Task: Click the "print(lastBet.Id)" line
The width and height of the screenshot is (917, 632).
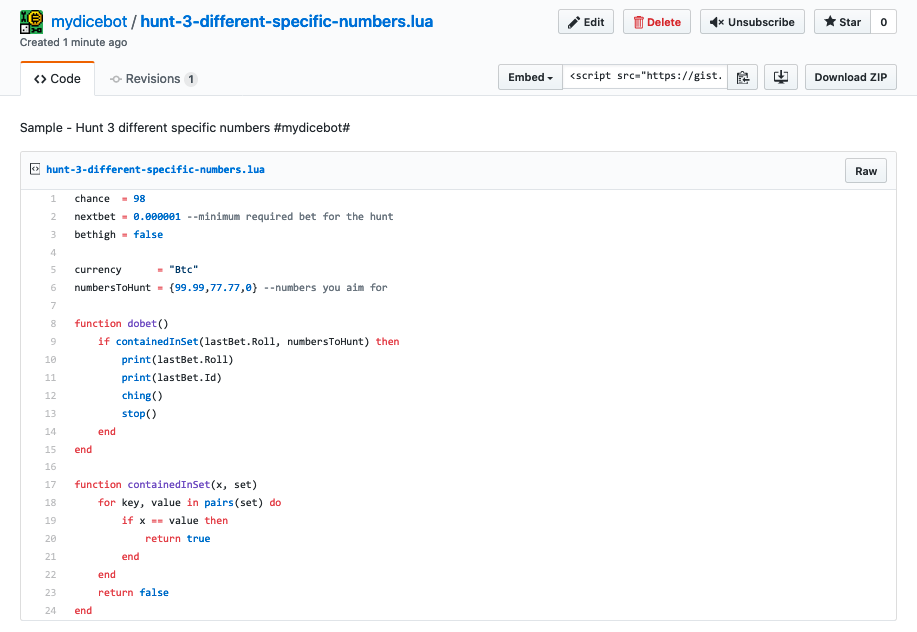Action: [x=171, y=378]
